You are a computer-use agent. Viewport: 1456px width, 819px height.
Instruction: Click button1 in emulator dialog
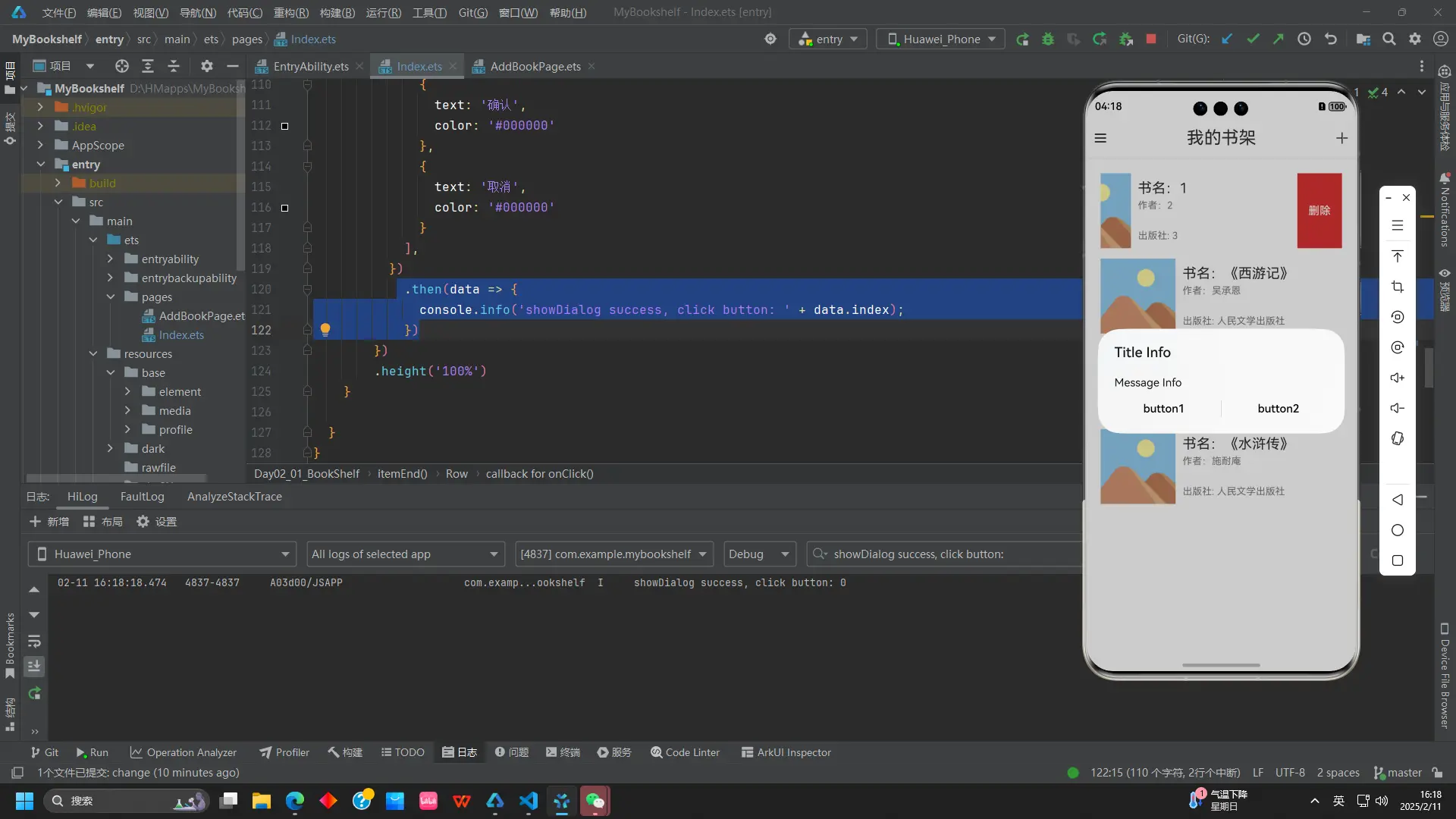[x=1163, y=409]
